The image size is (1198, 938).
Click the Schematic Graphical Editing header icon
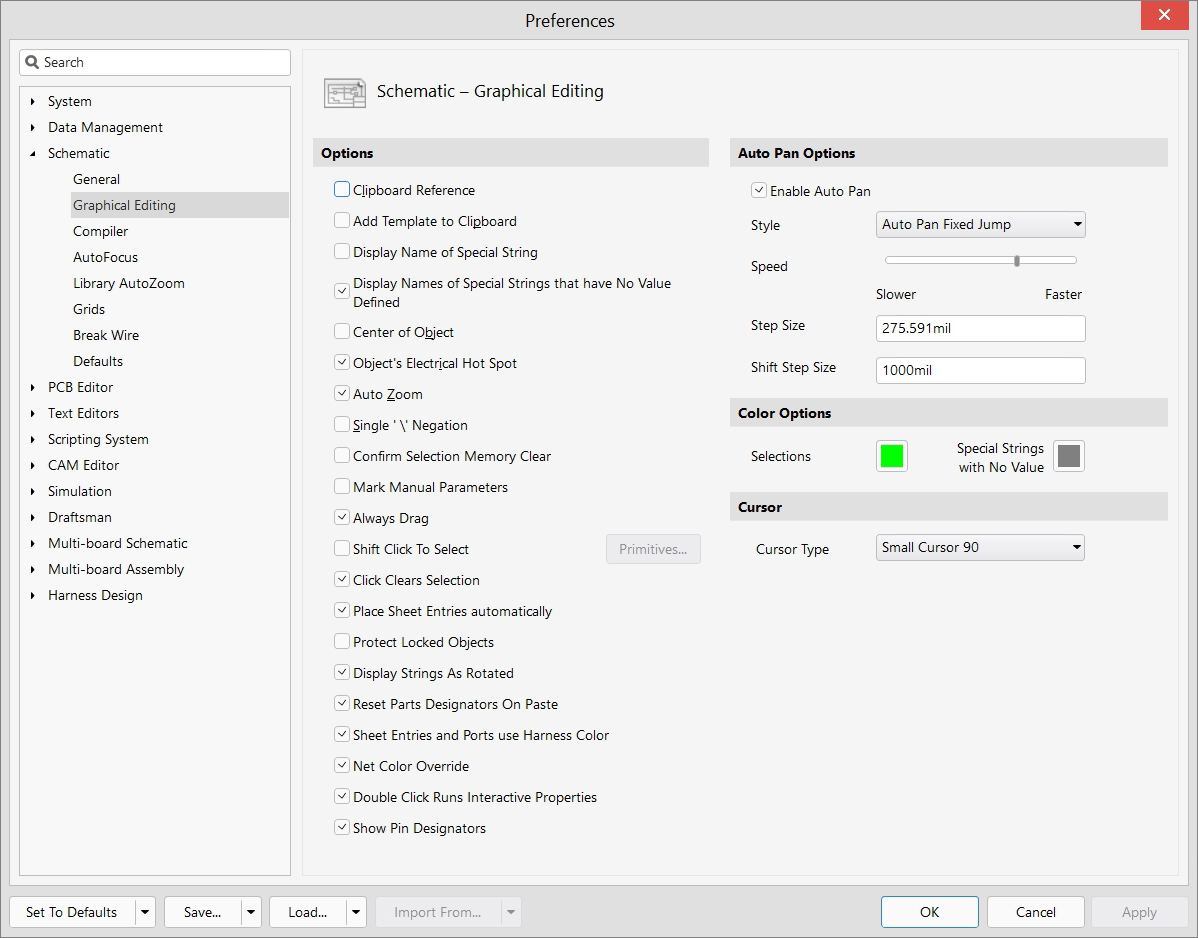345,92
